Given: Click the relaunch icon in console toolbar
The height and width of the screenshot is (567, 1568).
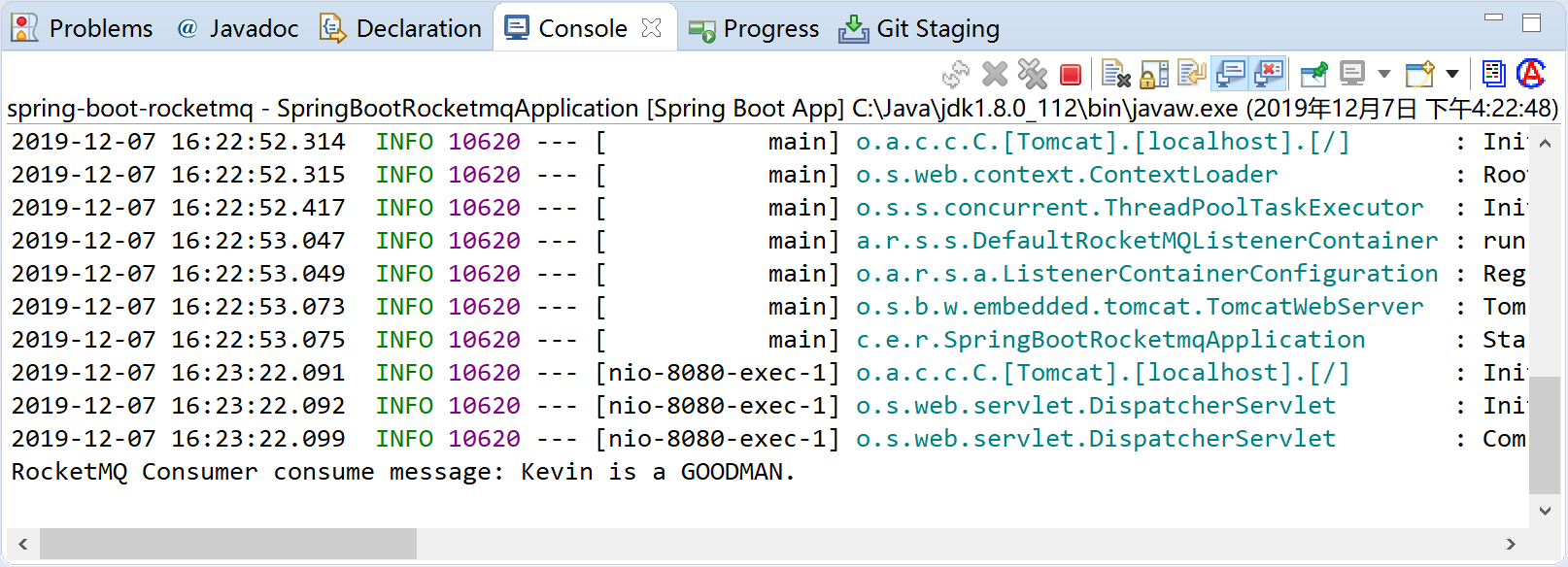Looking at the screenshot, I should 956,75.
